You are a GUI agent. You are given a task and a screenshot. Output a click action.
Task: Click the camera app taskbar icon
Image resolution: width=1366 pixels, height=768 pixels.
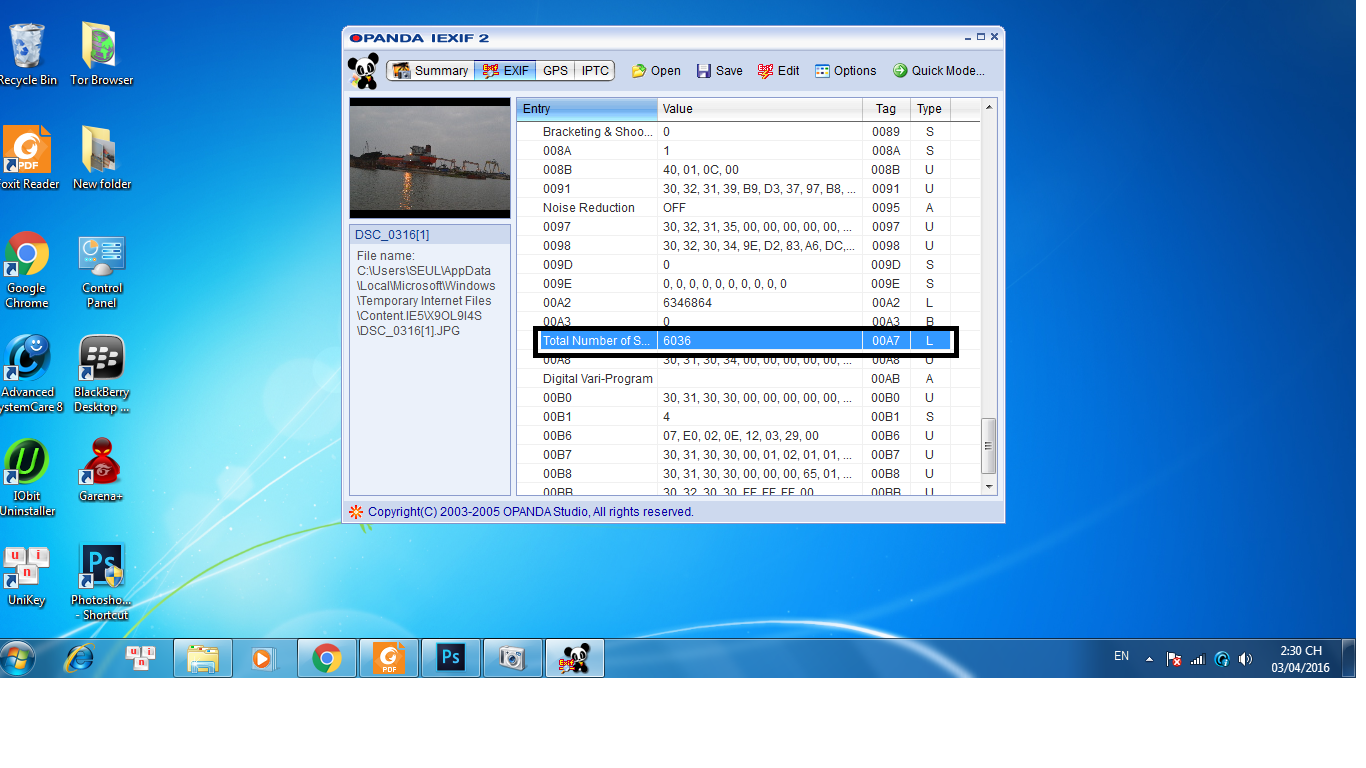(x=513, y=658)
